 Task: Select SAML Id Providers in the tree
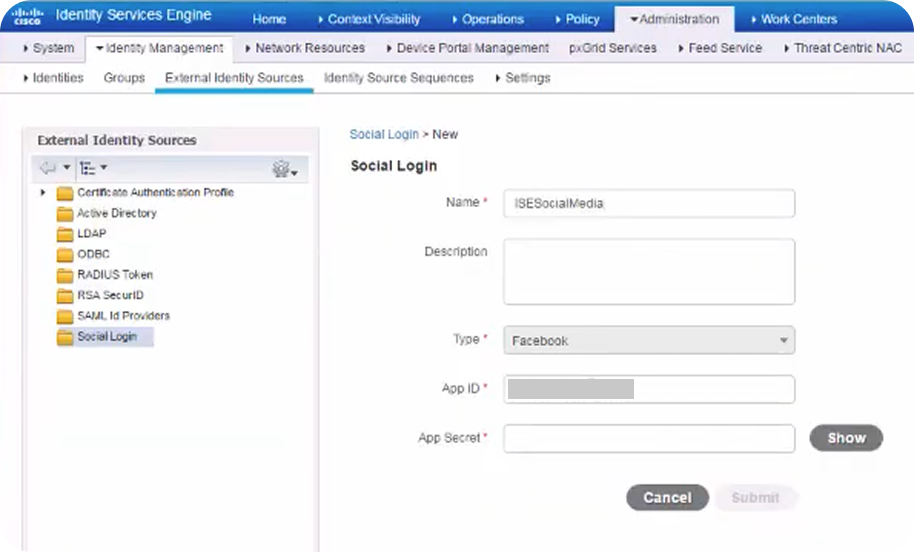click(123, 316)
